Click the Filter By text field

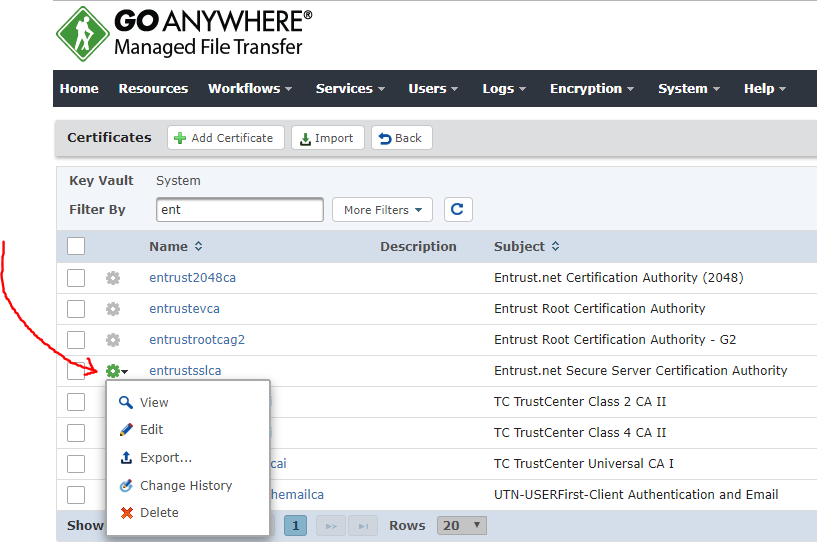click(x=239, y=210)
